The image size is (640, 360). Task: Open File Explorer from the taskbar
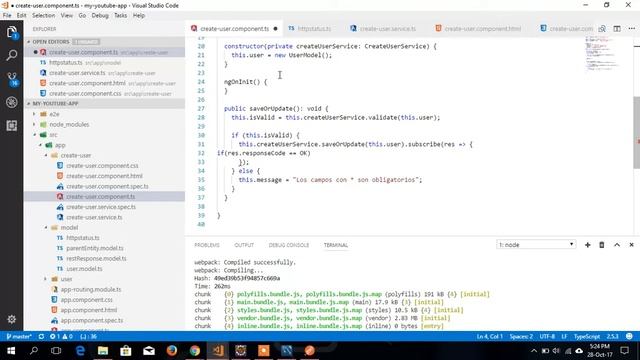point(103,351)
